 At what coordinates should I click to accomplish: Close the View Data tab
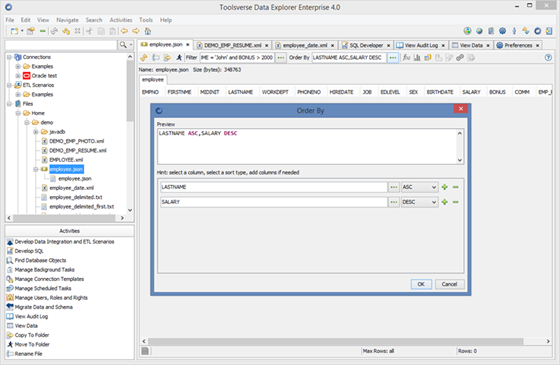pyautogui.click(x=488, y=45)
